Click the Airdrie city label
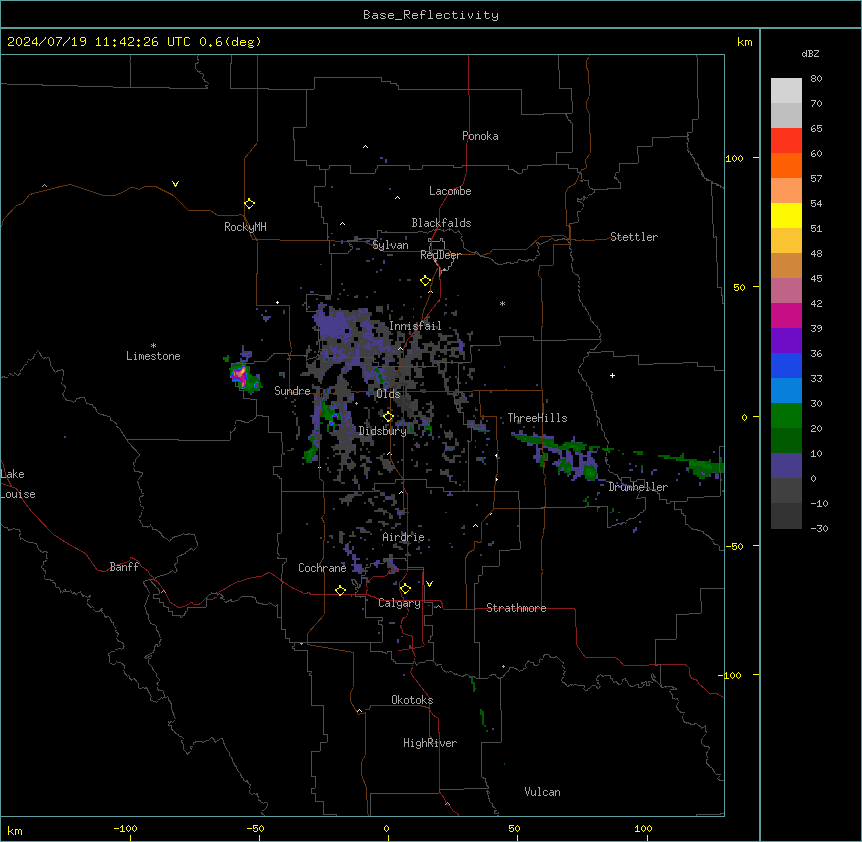Image resolution: width=862 pixels, height=842 pixels. click(x=403, y=537)
